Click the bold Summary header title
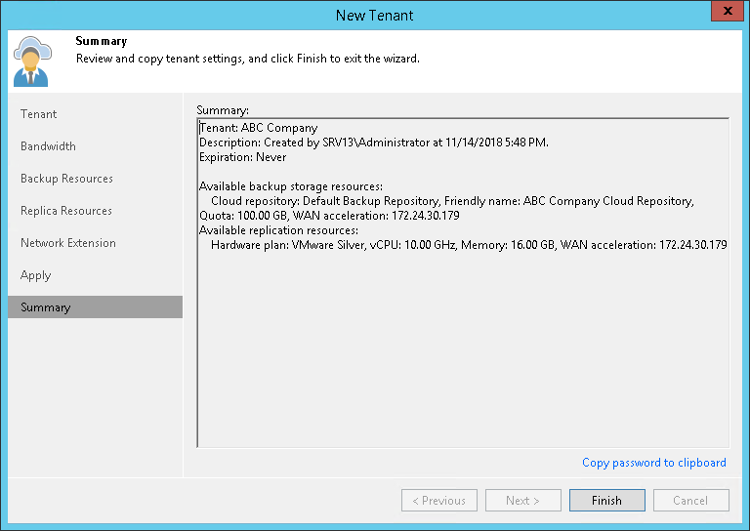The height and width of the screenshot is (531, 750). click(x=99, y=42)
